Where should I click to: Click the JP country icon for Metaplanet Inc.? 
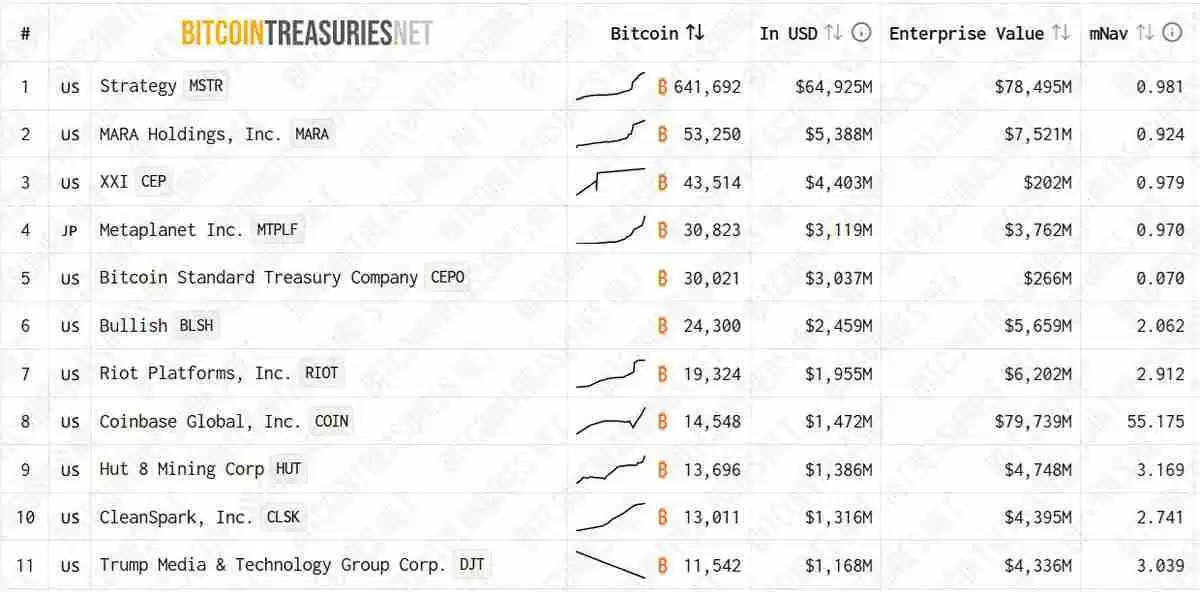tap(68, 230)
